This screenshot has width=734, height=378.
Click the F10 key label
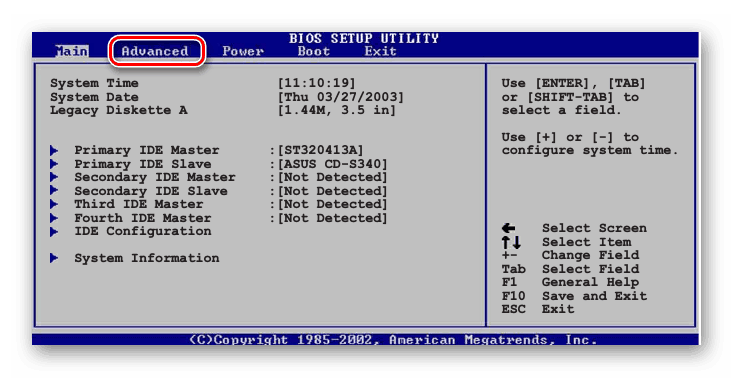[x=514, y=296]
